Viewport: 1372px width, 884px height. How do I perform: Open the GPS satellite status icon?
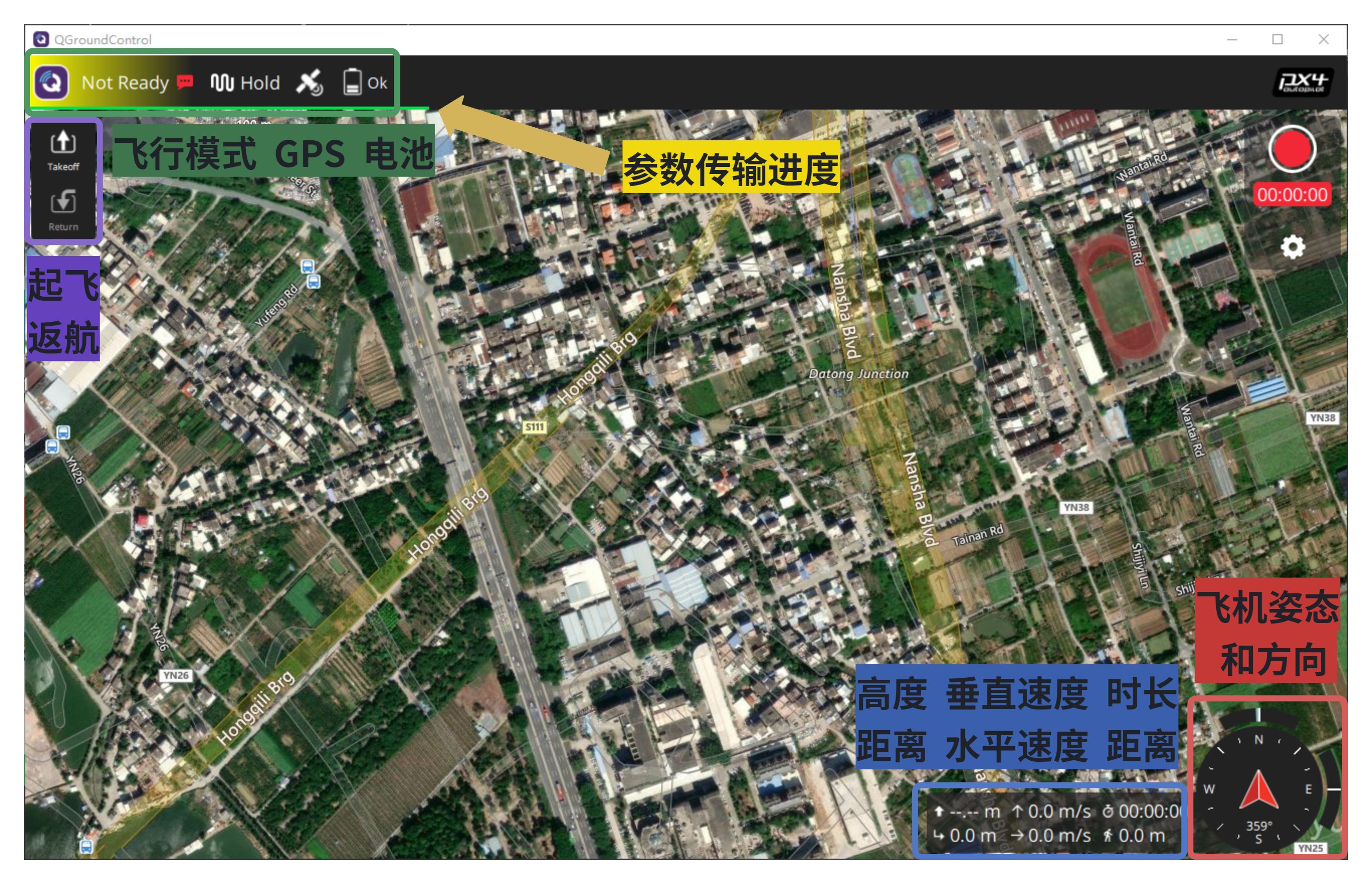pos(310,83)
